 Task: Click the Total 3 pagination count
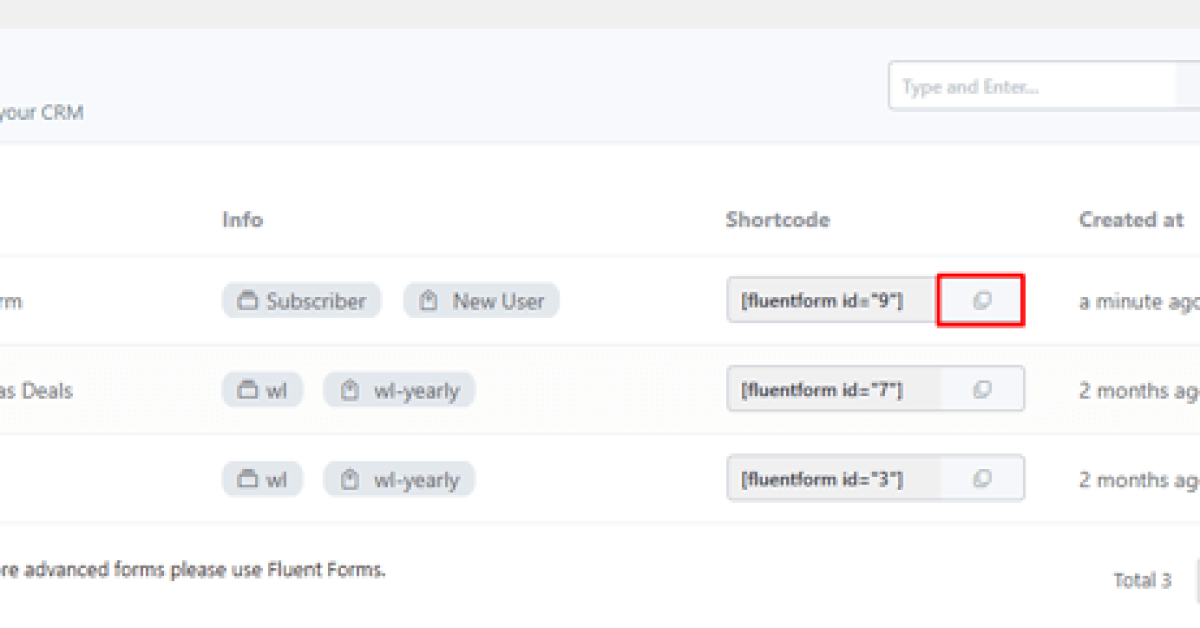1142,580
